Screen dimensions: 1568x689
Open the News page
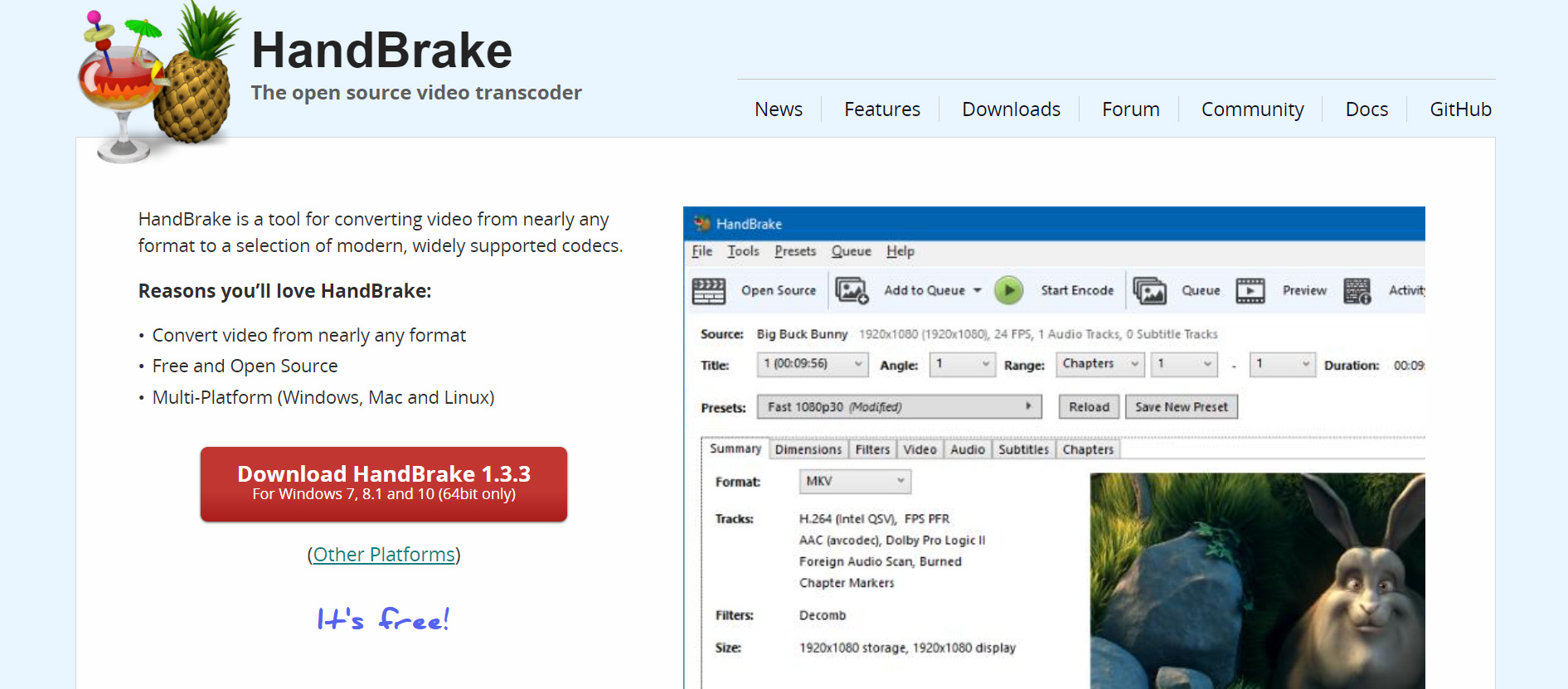click(x=779, y=109)
